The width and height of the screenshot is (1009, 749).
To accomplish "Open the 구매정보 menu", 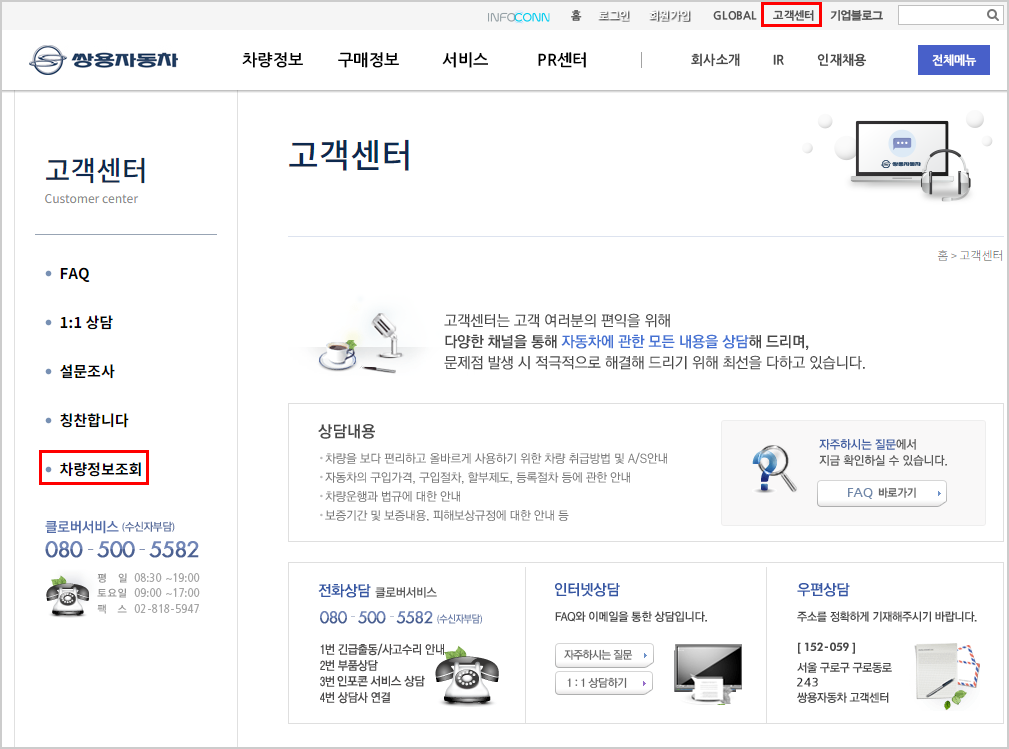I will pyautogui.click(x=367, y=60).
